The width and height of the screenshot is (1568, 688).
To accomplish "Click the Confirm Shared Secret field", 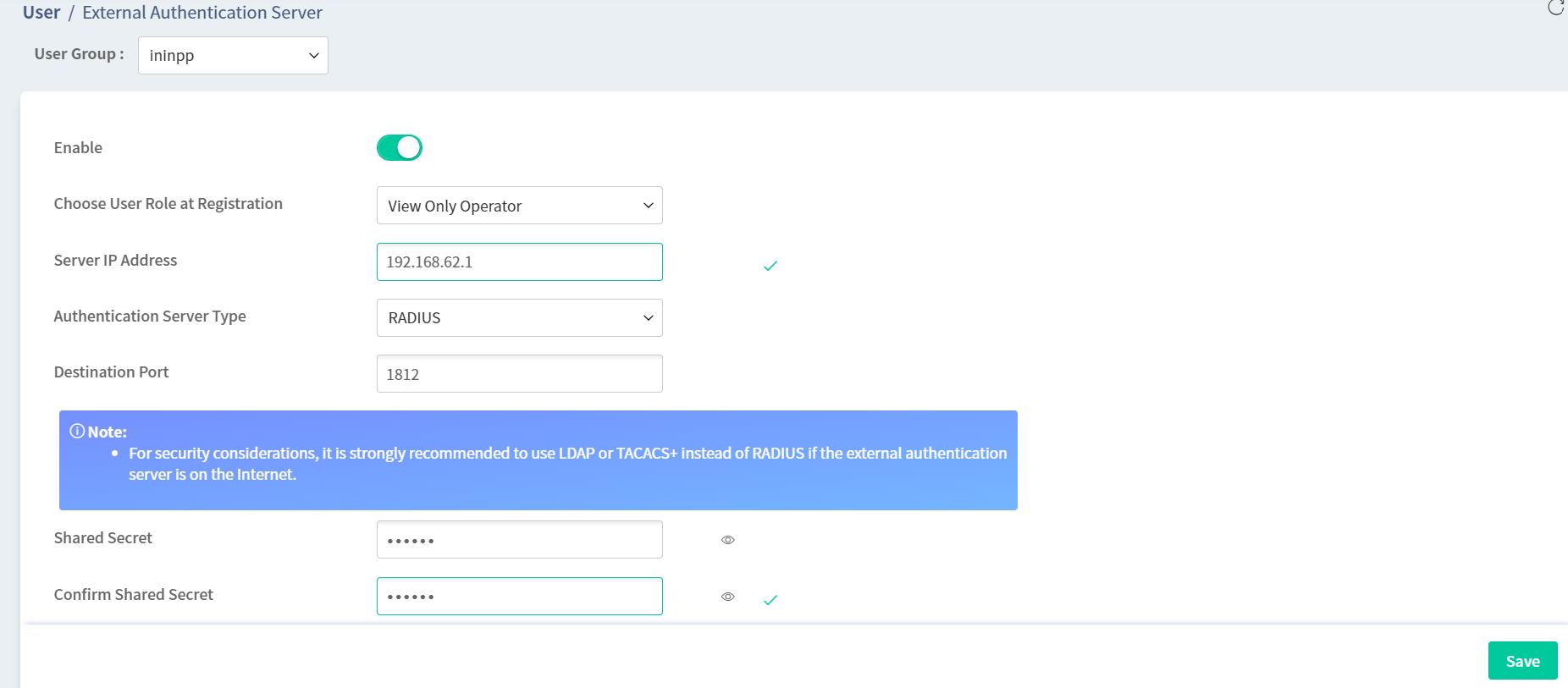I will click(520, 596).
